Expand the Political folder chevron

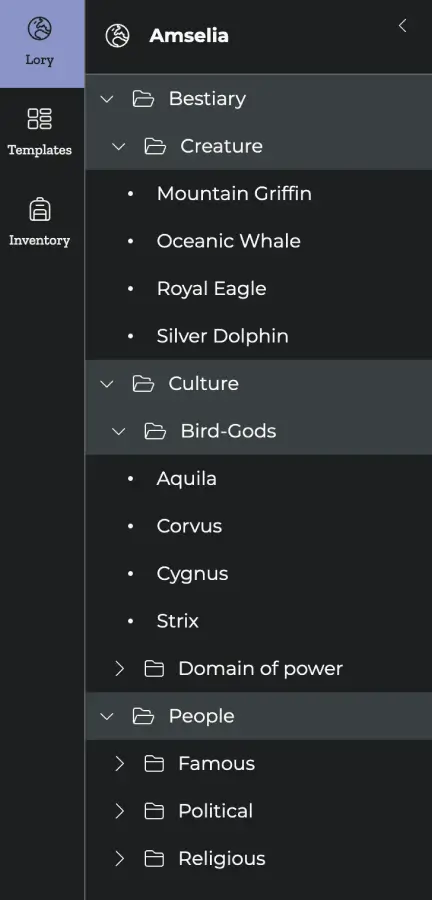[x=119, y=811]
